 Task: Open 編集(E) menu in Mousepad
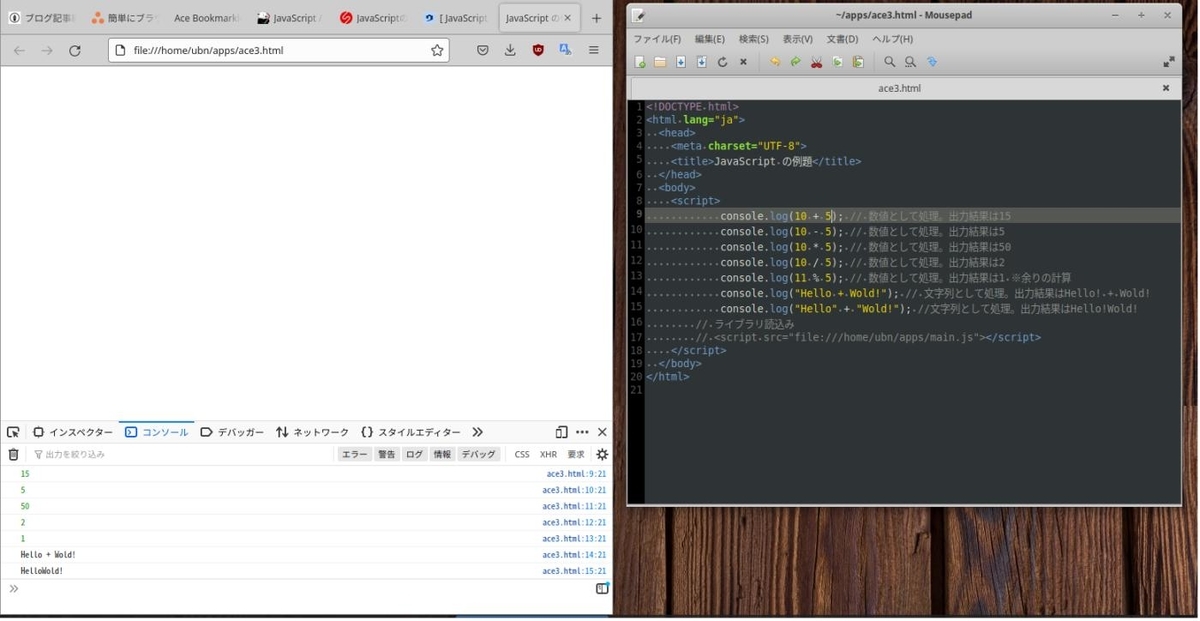710,39
